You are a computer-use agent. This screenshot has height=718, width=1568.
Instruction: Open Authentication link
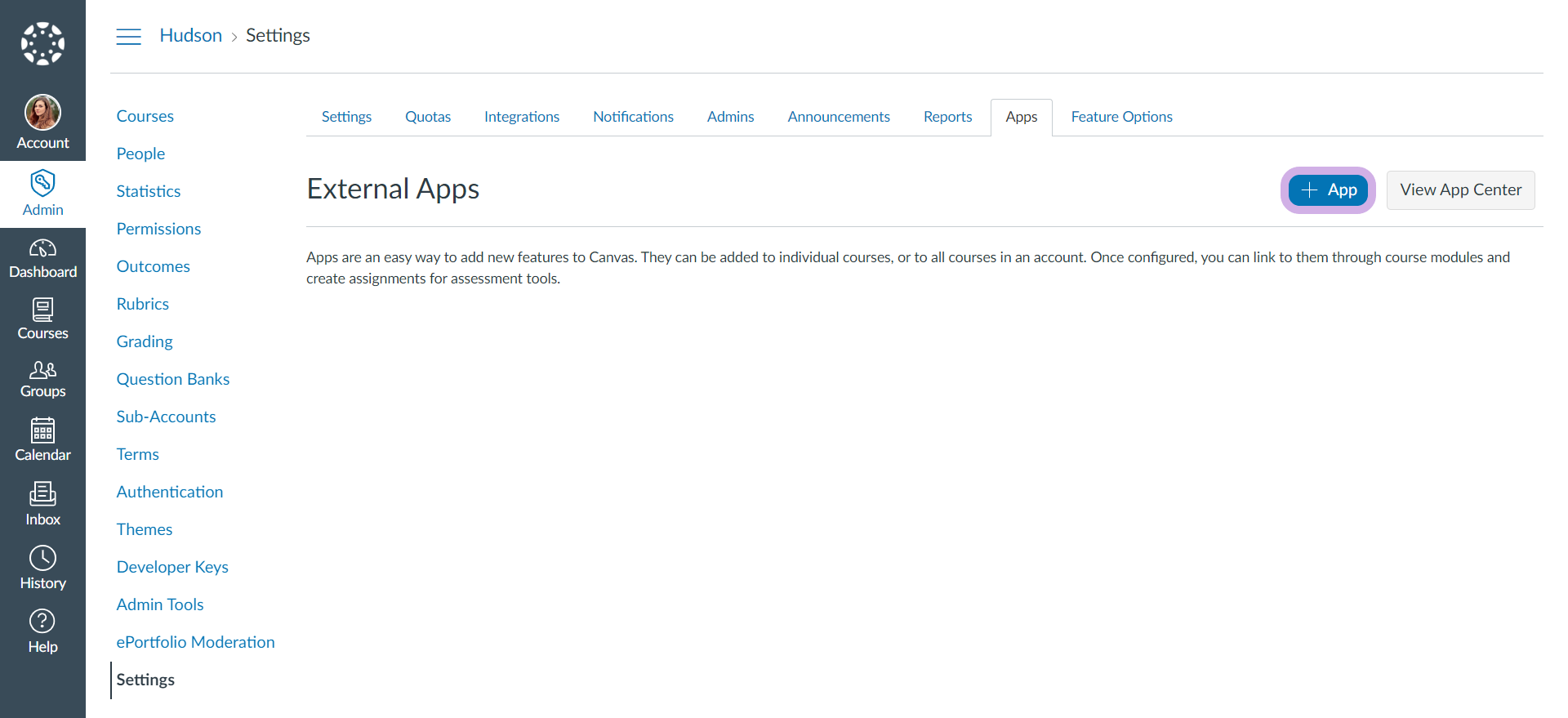169,492
